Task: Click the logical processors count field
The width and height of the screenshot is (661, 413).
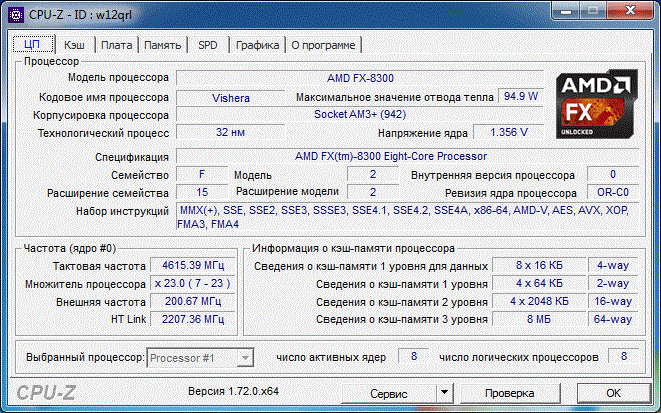Action: [623, 356]
